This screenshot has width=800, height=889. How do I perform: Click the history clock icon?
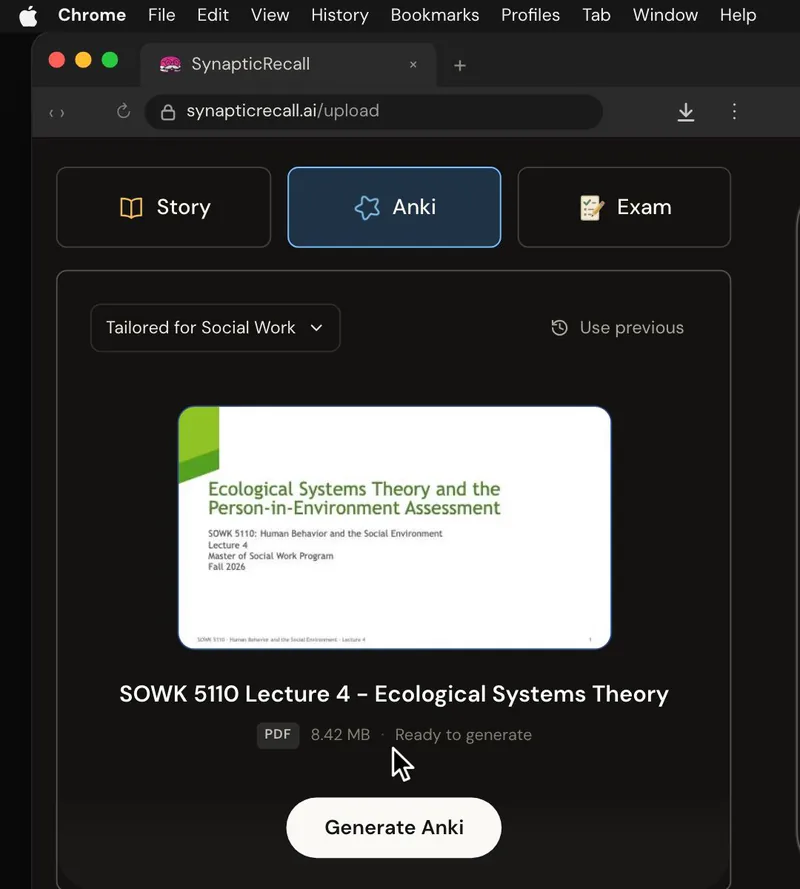pyautogui.click(x=560, y=328)
